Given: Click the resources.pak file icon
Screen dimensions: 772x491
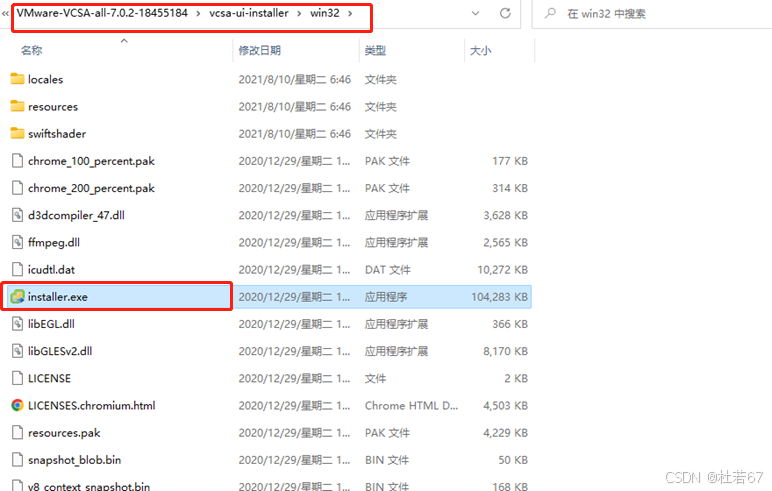Looking at the screenshot, I should point(17,432).
